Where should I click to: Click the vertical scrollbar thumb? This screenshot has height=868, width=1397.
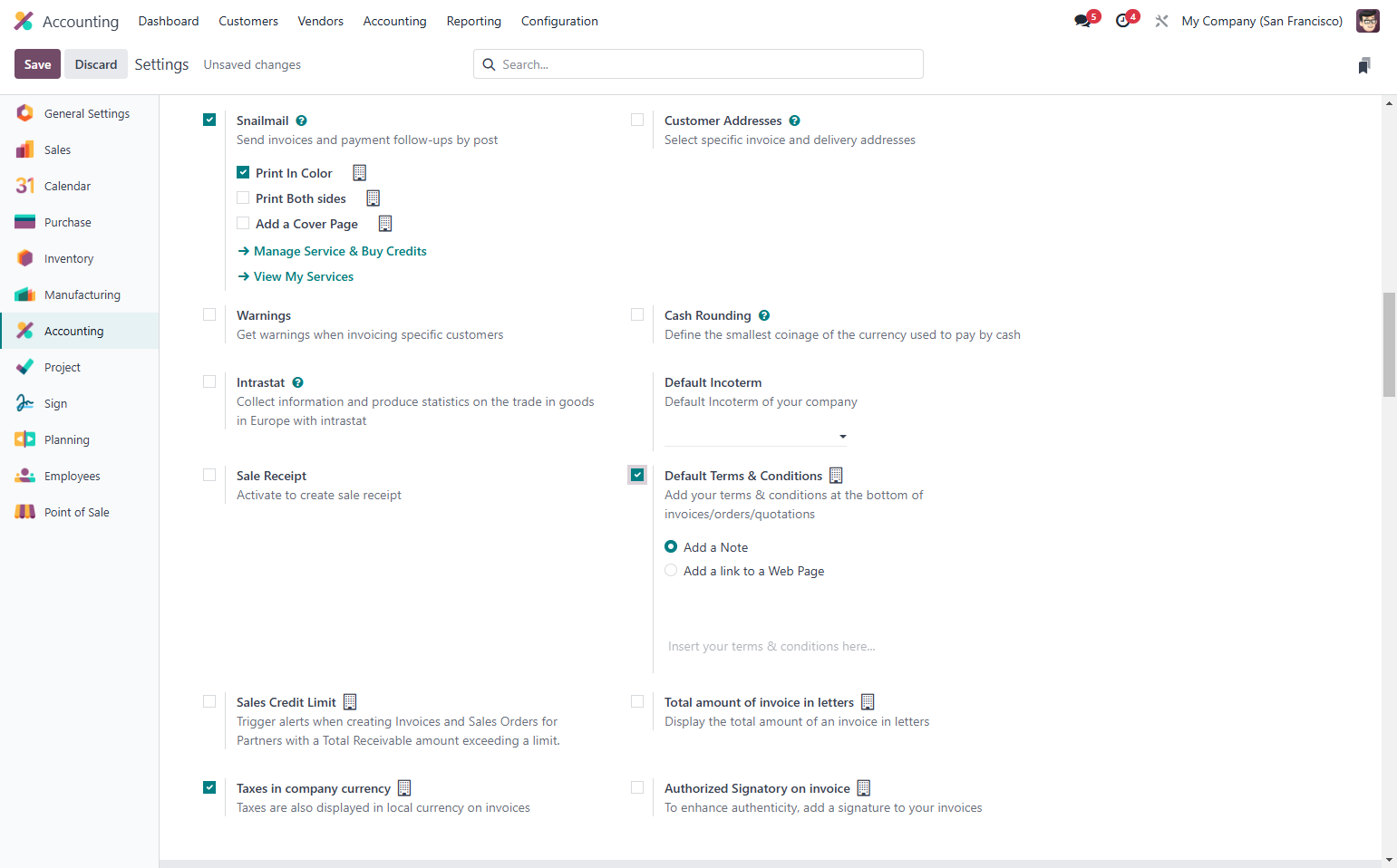pyautogui.click(x=1389, y=344)
